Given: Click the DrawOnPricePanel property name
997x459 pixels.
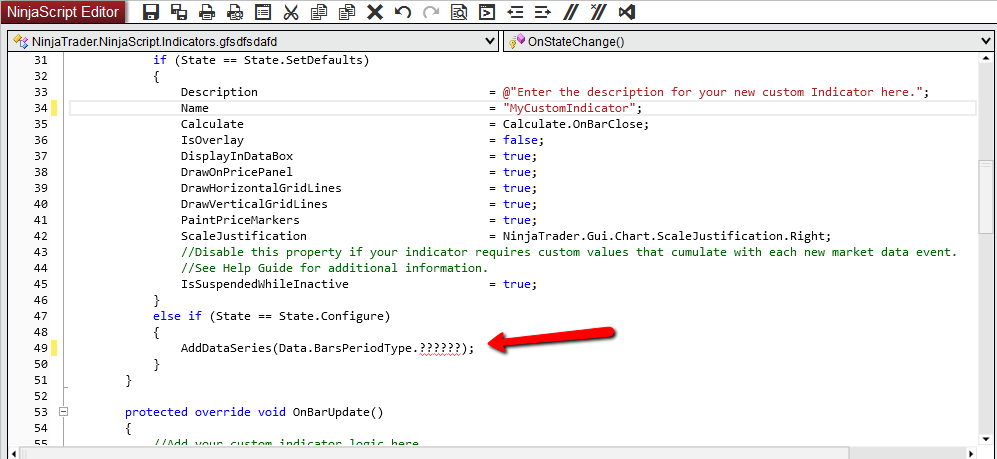Looking at the screenshot, I should click(x=237, y=172).
